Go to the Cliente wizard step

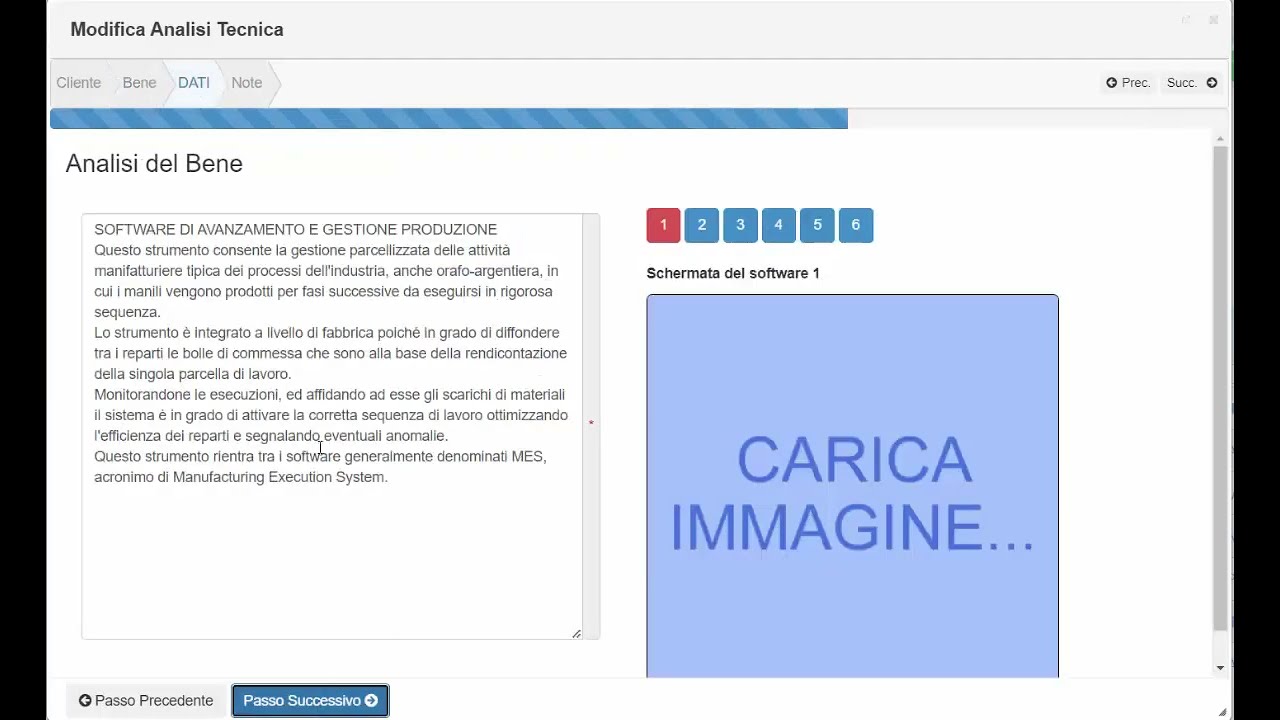78,83
